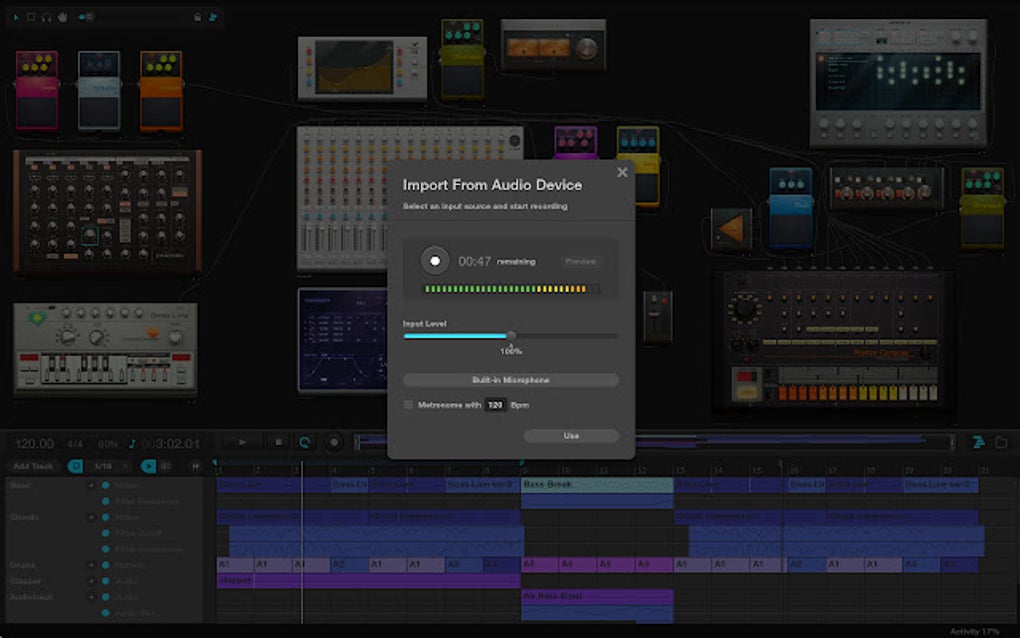Select the rectangle selection tool

point(31,17)
